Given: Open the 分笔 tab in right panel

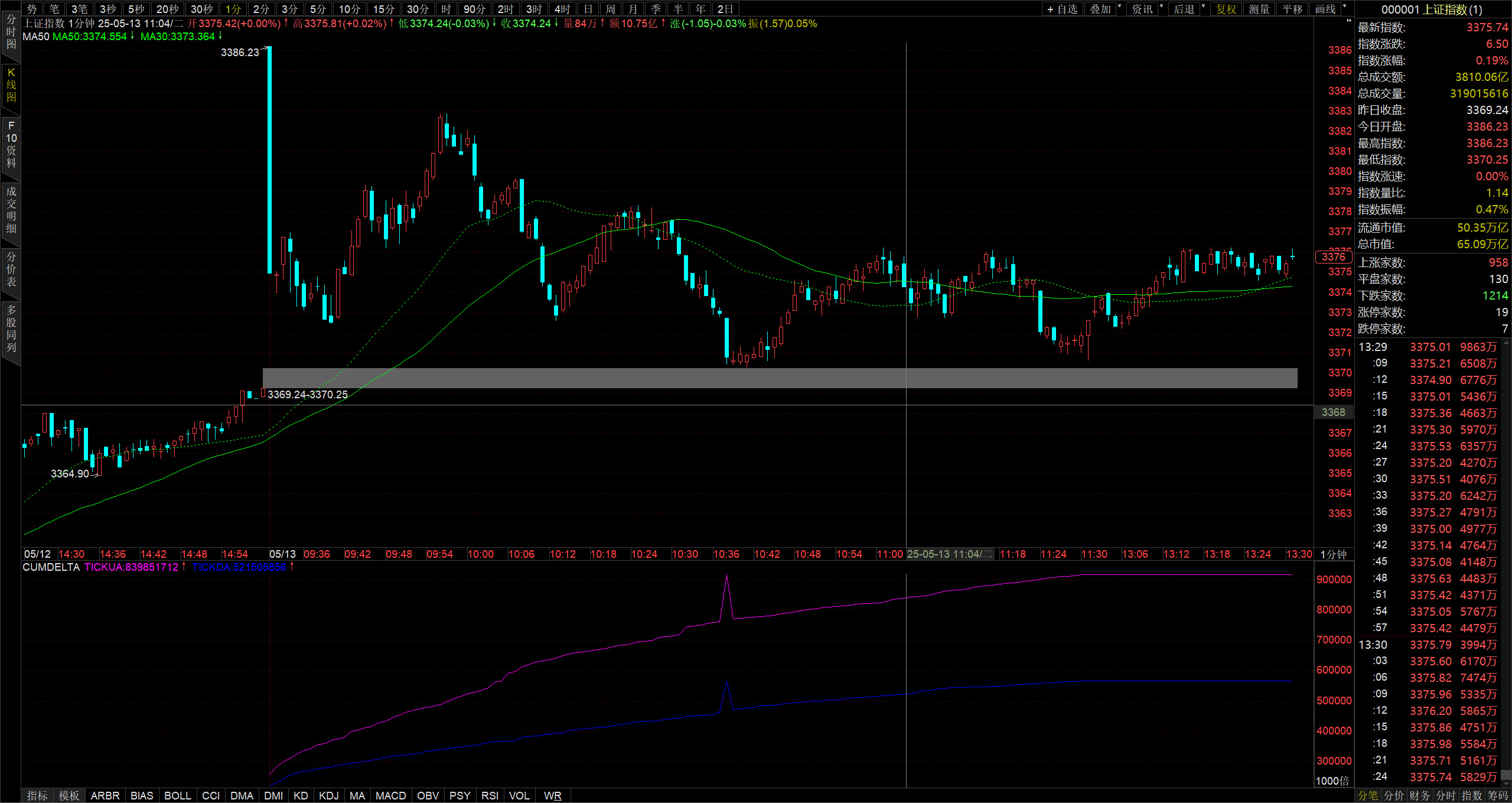Looking at the screenshot, I should pyautogui.click(x=1368, y=795).
